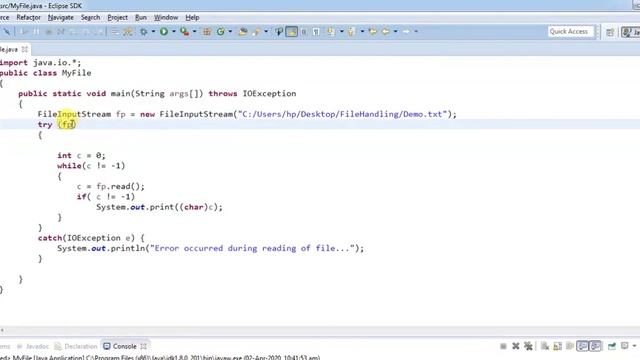Screen dimensions: 640x360
Task: Close the MyFile.java editor tab
Action: pyautogui.click(x=24, y=49)
